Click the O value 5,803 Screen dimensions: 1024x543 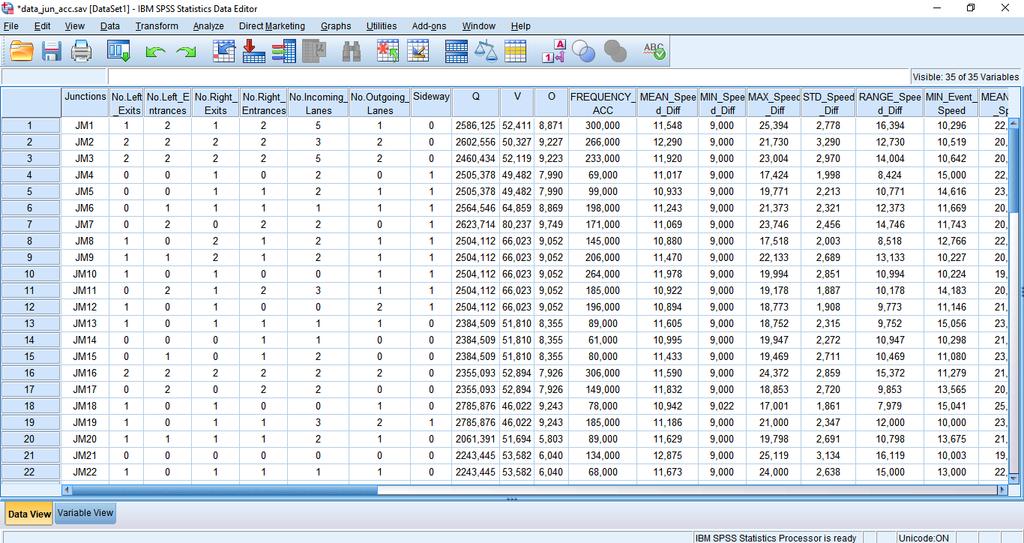(x=551, y=438)
